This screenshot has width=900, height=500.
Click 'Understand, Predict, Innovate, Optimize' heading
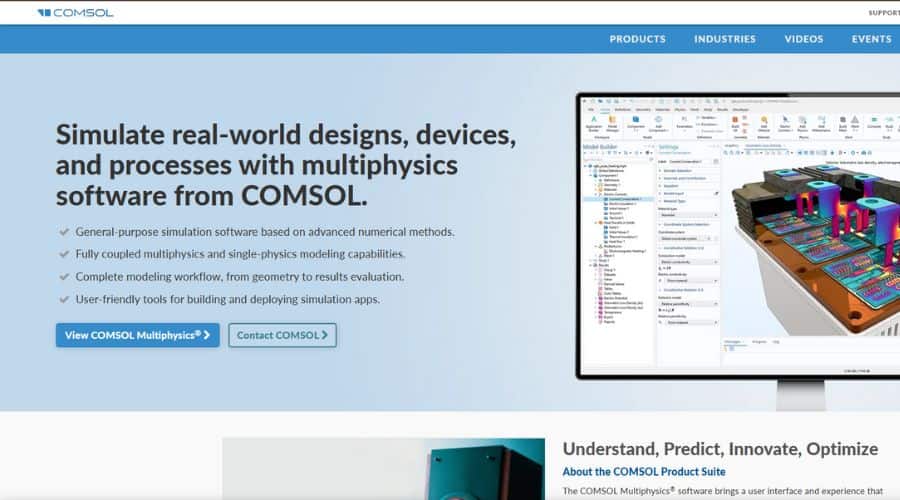(720, 449)
